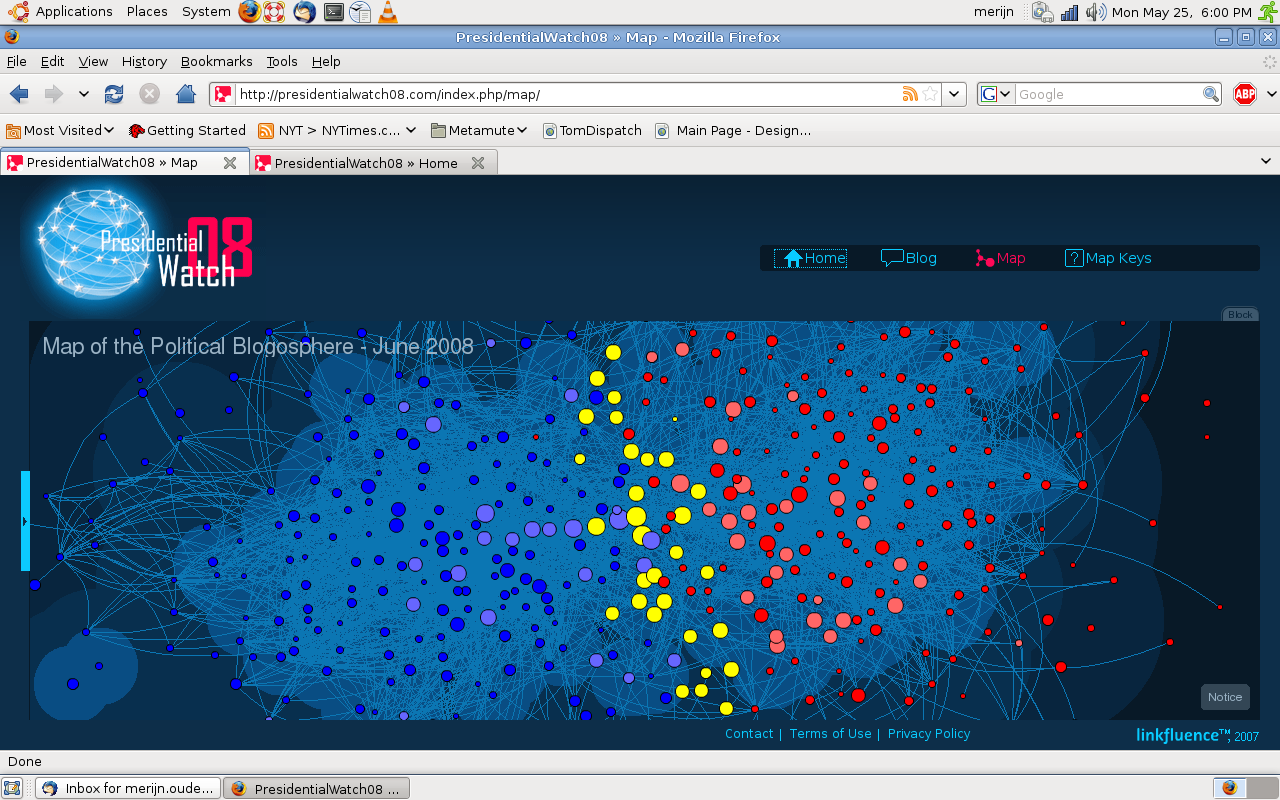Switch to the PresidentialWatch08 Home tab
This screenshot has width=1280, height=800.
click(x=365, y=163)
